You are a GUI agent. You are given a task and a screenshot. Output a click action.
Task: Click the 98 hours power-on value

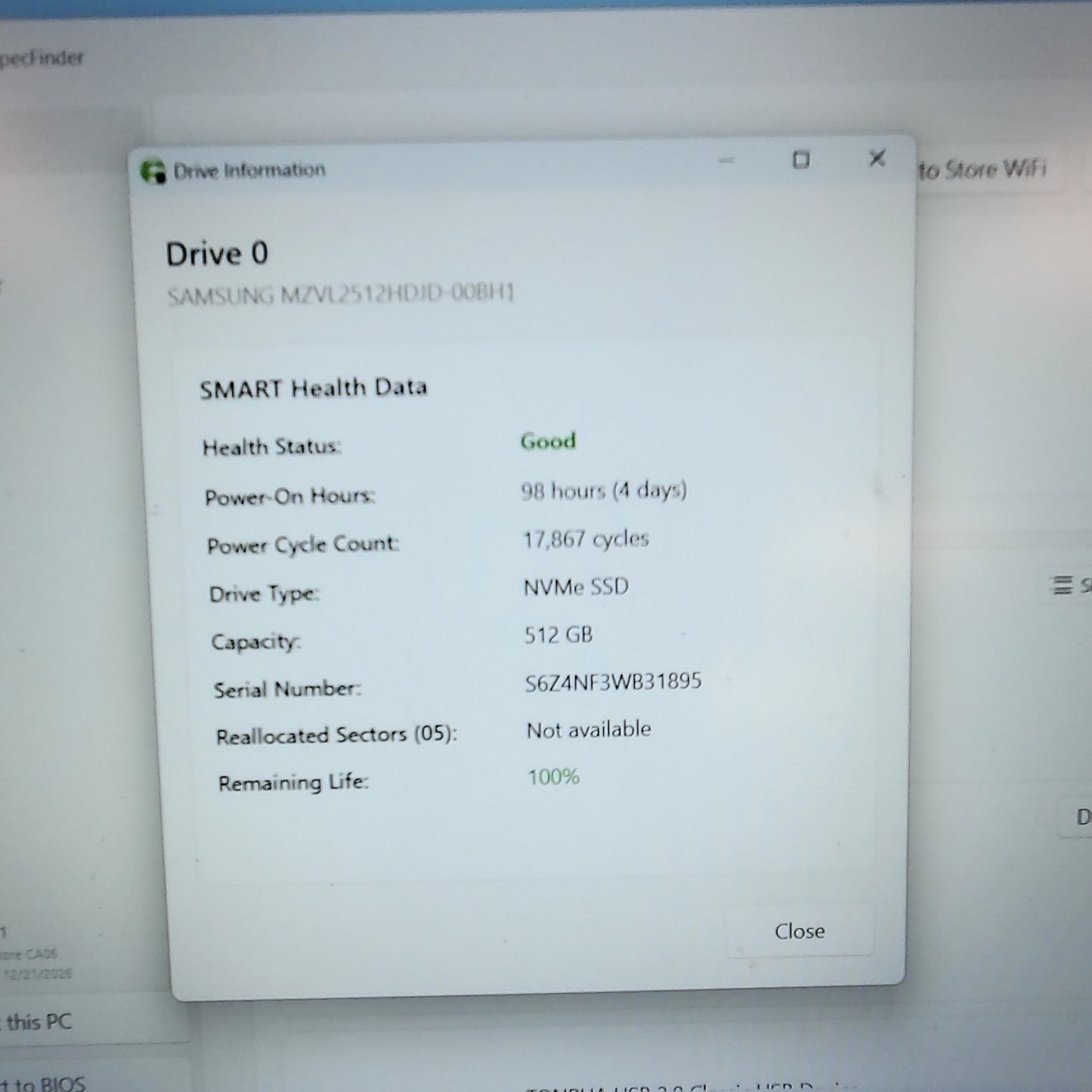coord(603,490)
